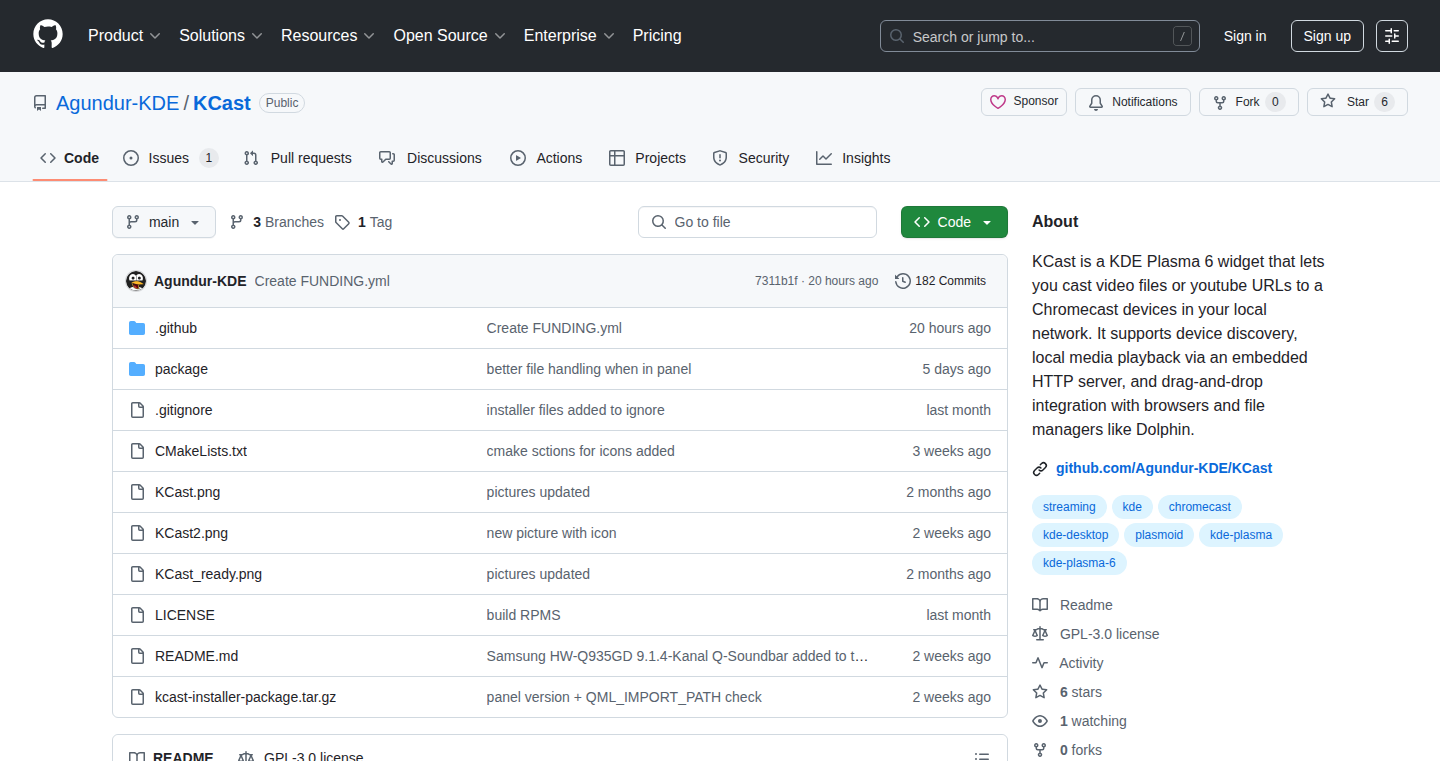Switch to the Discussions tab
This screenshot has width=1440, height=761.
click(430, 158)
